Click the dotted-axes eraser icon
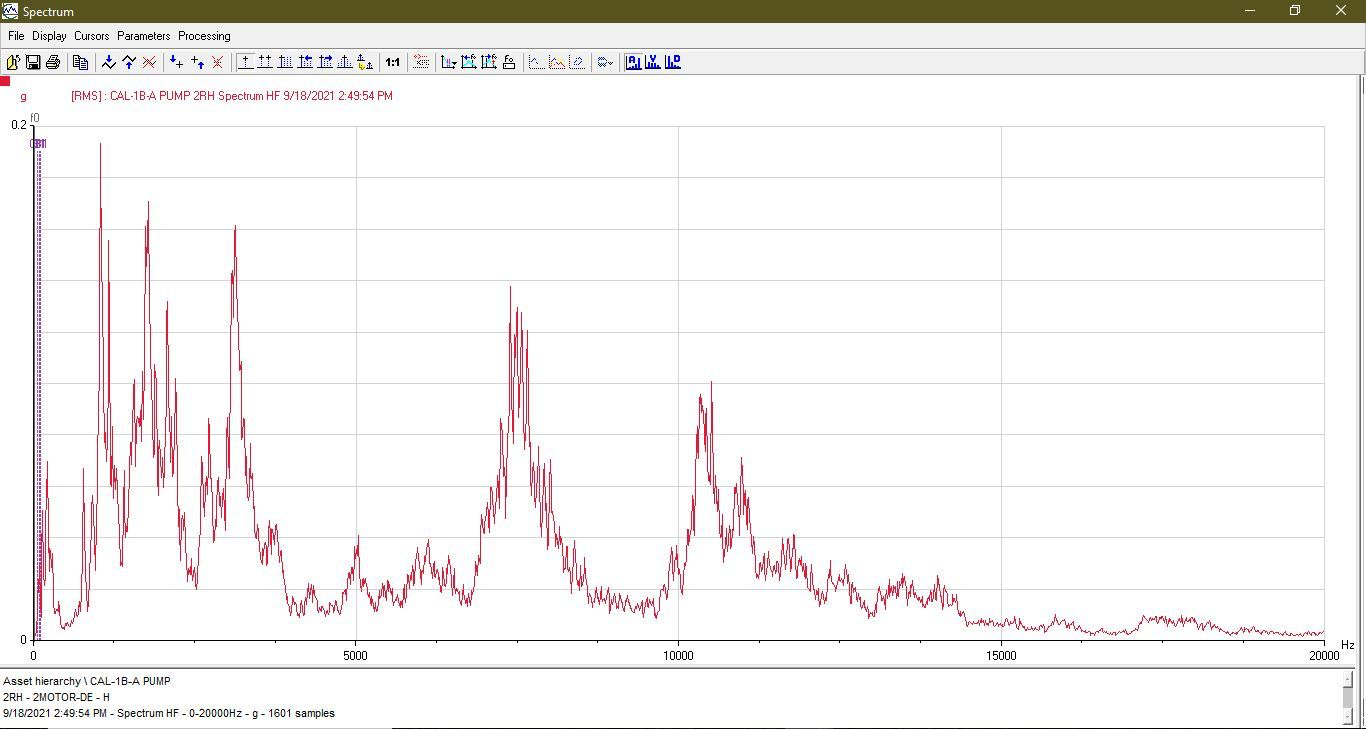This screenshot has height=729, width=1366. 577,62
